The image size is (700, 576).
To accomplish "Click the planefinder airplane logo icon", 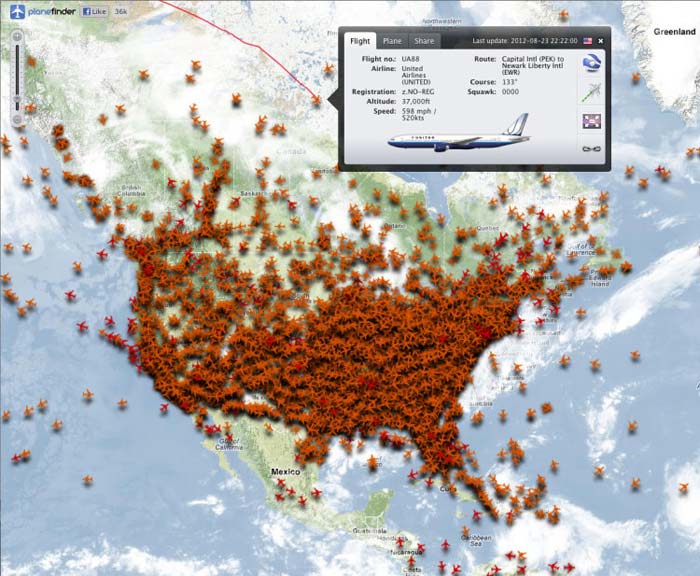I will [17, 11].
